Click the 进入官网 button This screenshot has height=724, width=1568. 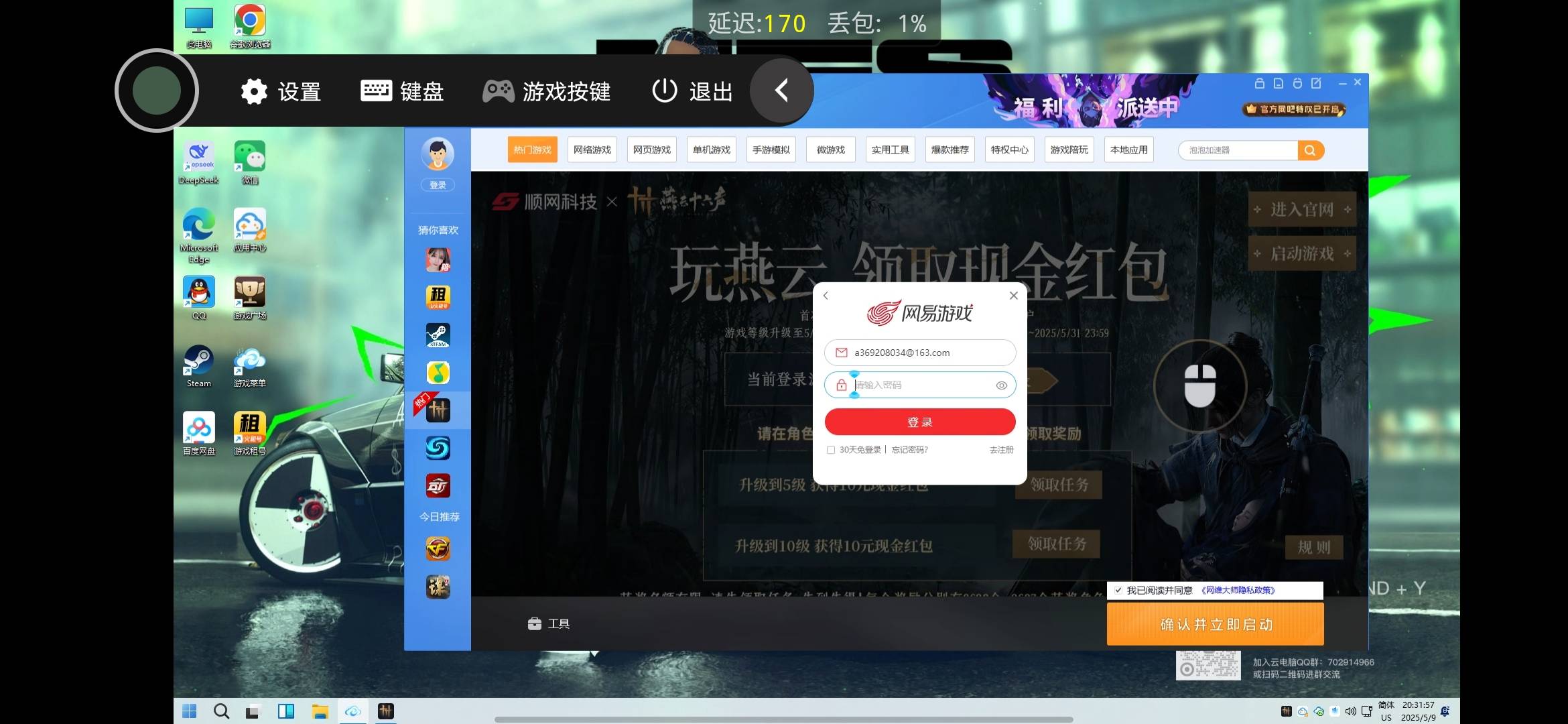click(1302, 210)
